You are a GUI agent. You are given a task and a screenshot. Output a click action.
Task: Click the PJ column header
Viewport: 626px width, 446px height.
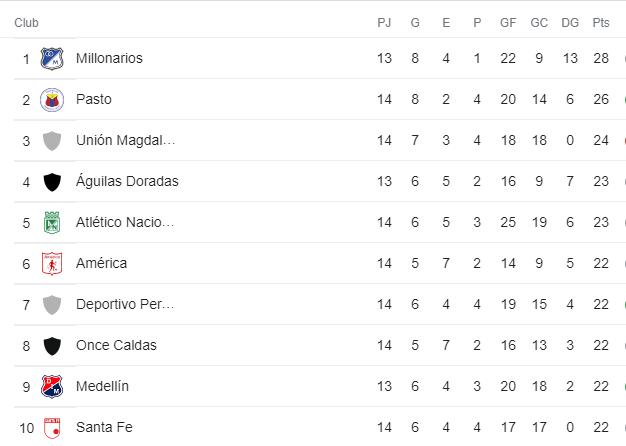click(x=384, y=23)
